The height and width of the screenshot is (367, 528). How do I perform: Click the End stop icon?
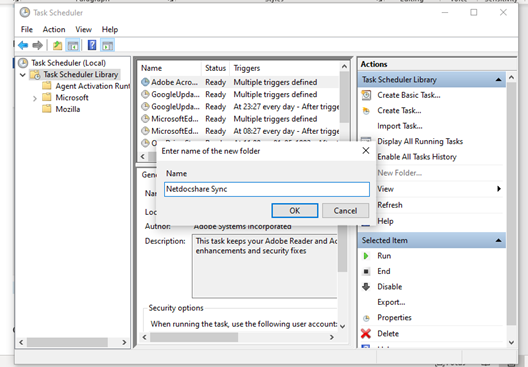pyautogui.click(x=366, y=271)
